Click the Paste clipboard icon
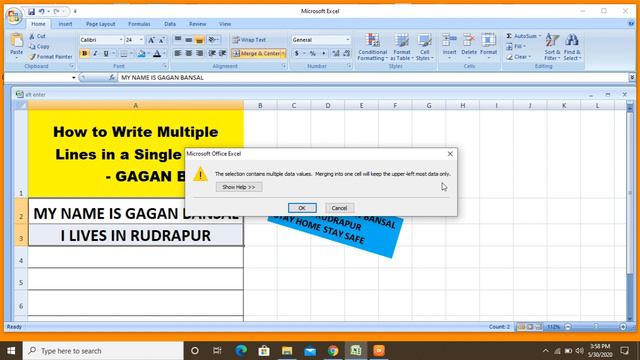 pyautogui.click(x=16, y=41)
